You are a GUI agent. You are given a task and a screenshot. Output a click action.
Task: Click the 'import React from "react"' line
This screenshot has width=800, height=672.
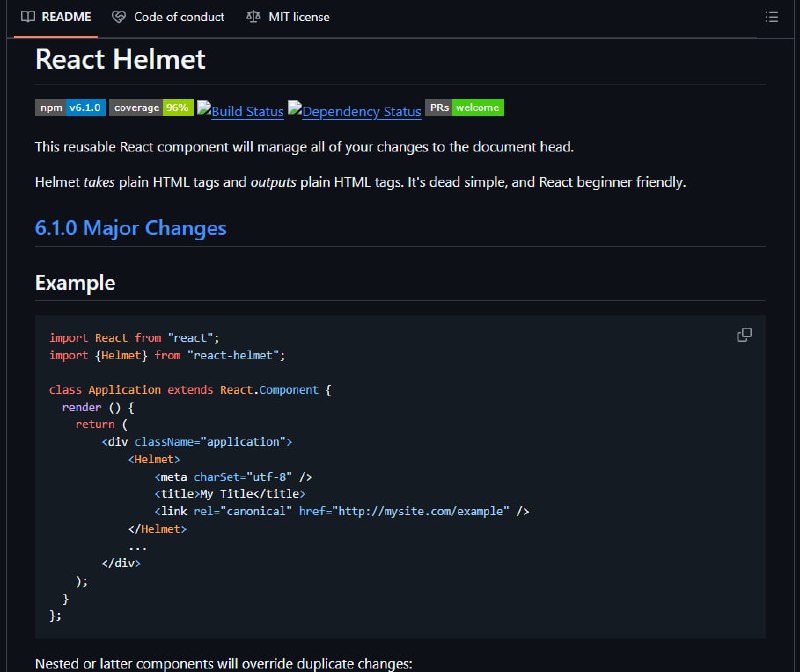click(134, 338)
